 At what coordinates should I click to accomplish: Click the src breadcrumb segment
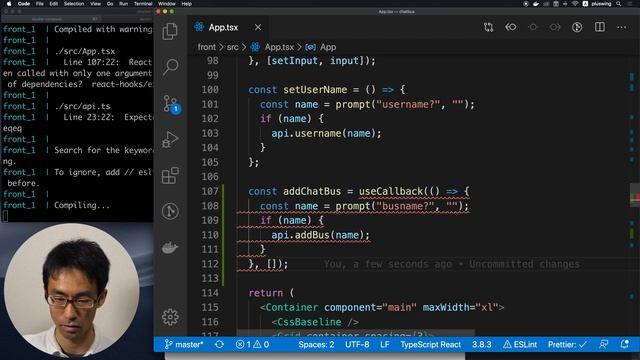tap(233, 47)
